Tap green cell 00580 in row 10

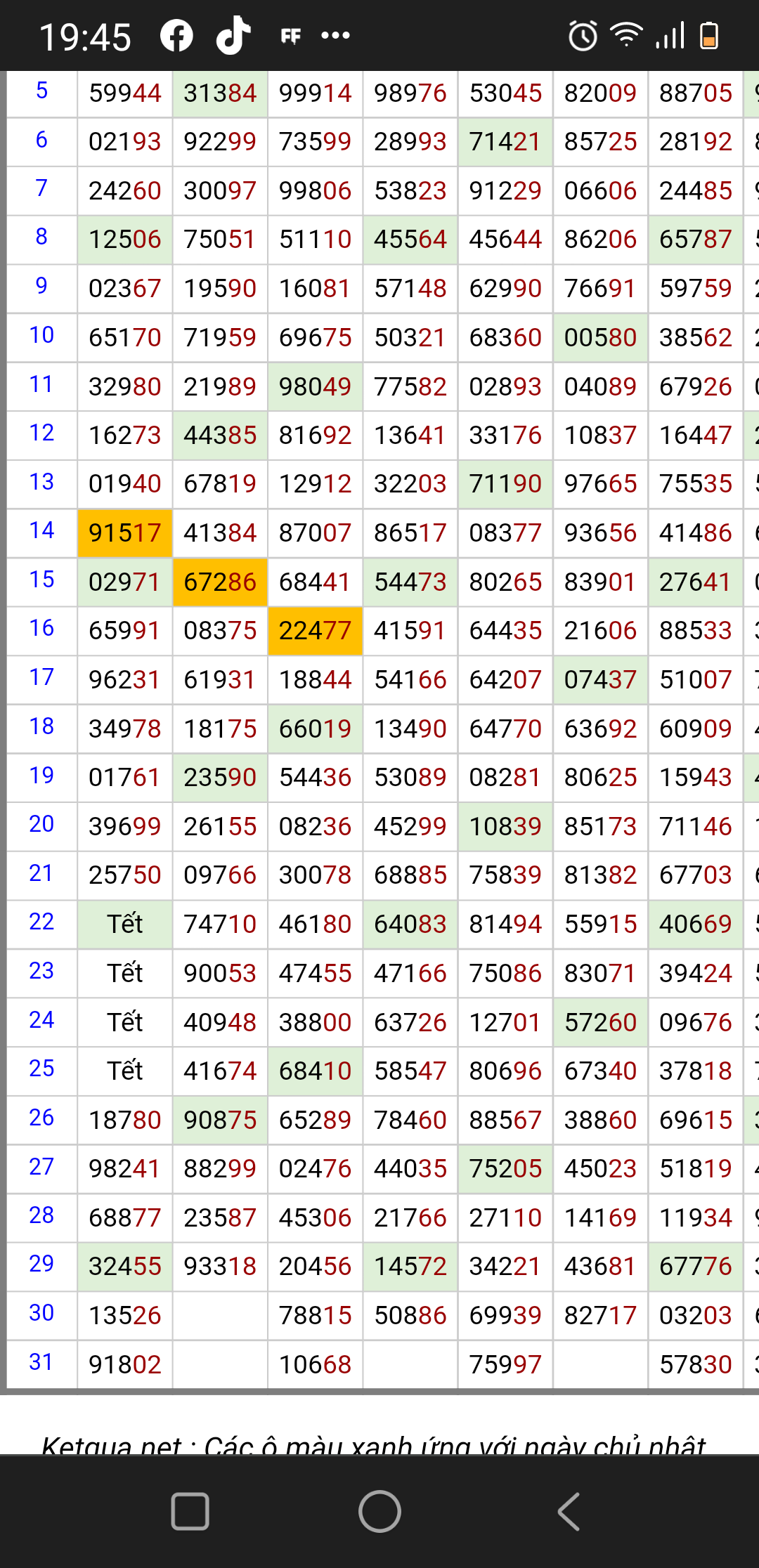pos(600,338)
